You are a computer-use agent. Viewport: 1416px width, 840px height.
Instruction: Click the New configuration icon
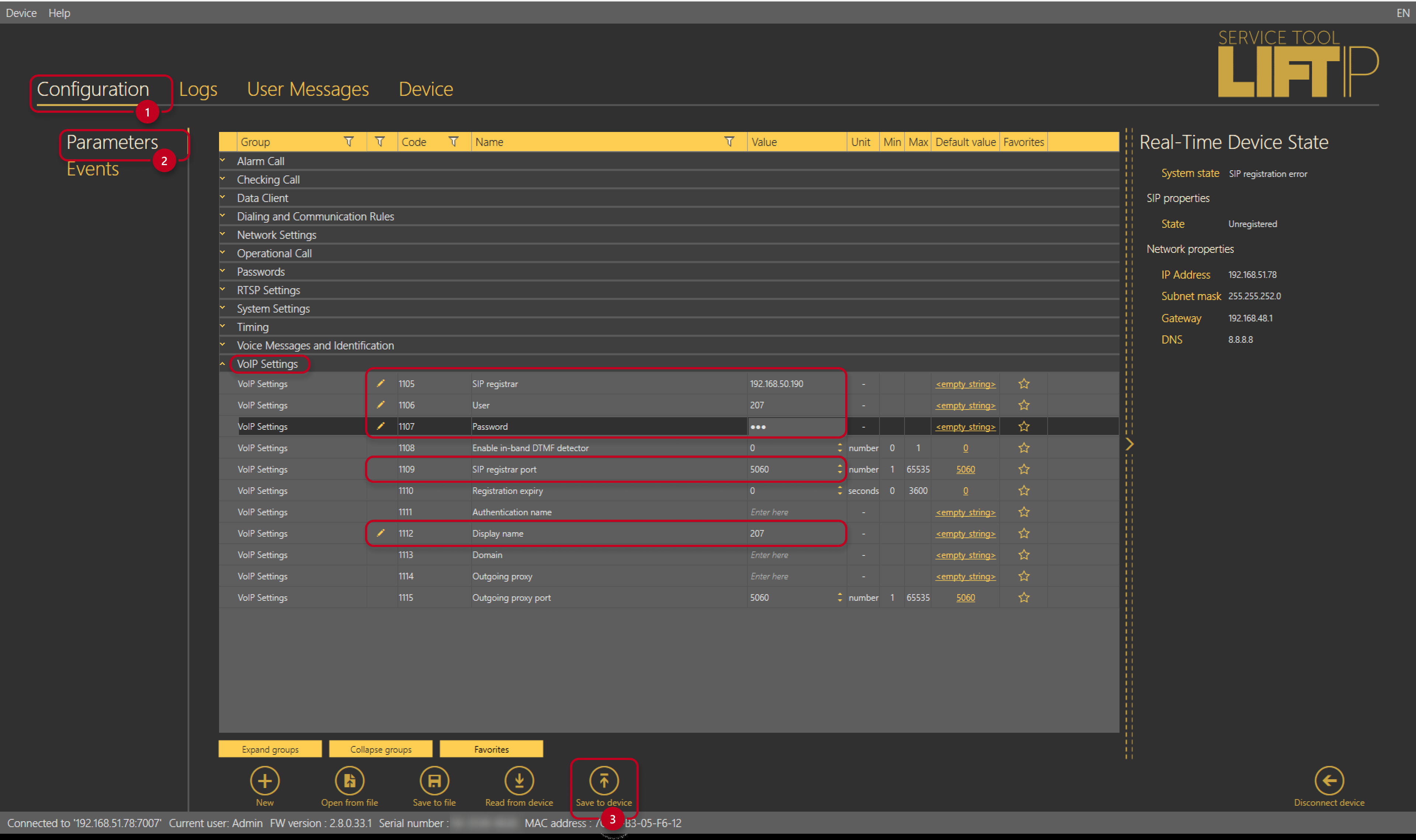[x=264, y=781]
